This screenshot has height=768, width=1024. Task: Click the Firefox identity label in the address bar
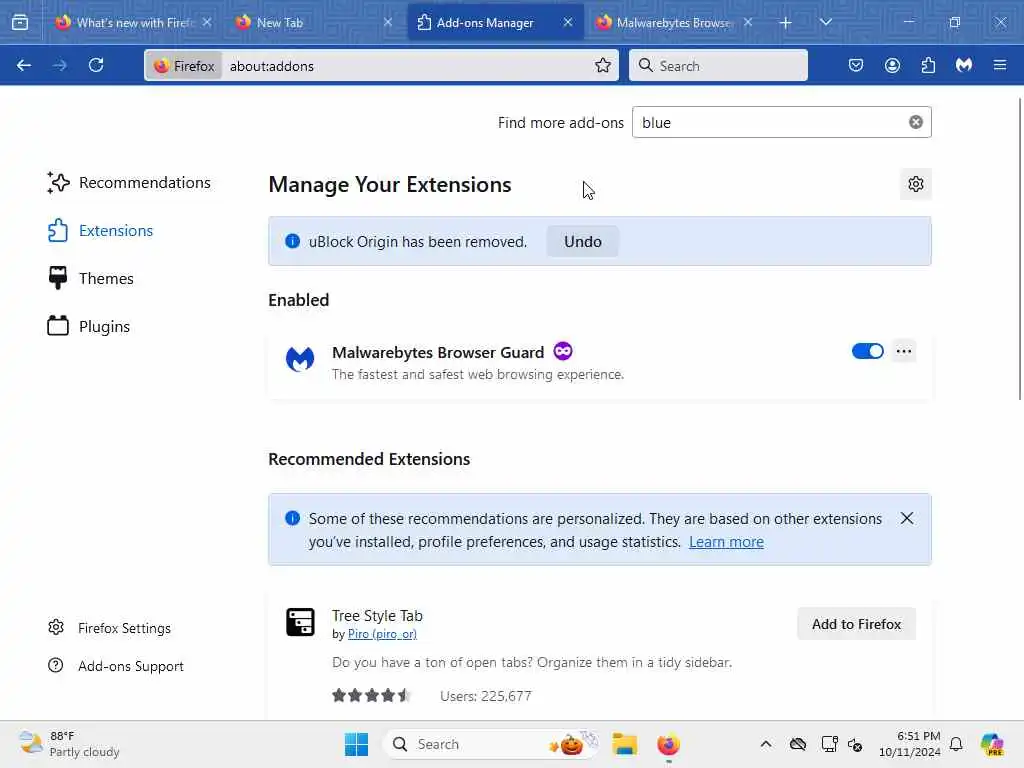(x=184, y=66)
